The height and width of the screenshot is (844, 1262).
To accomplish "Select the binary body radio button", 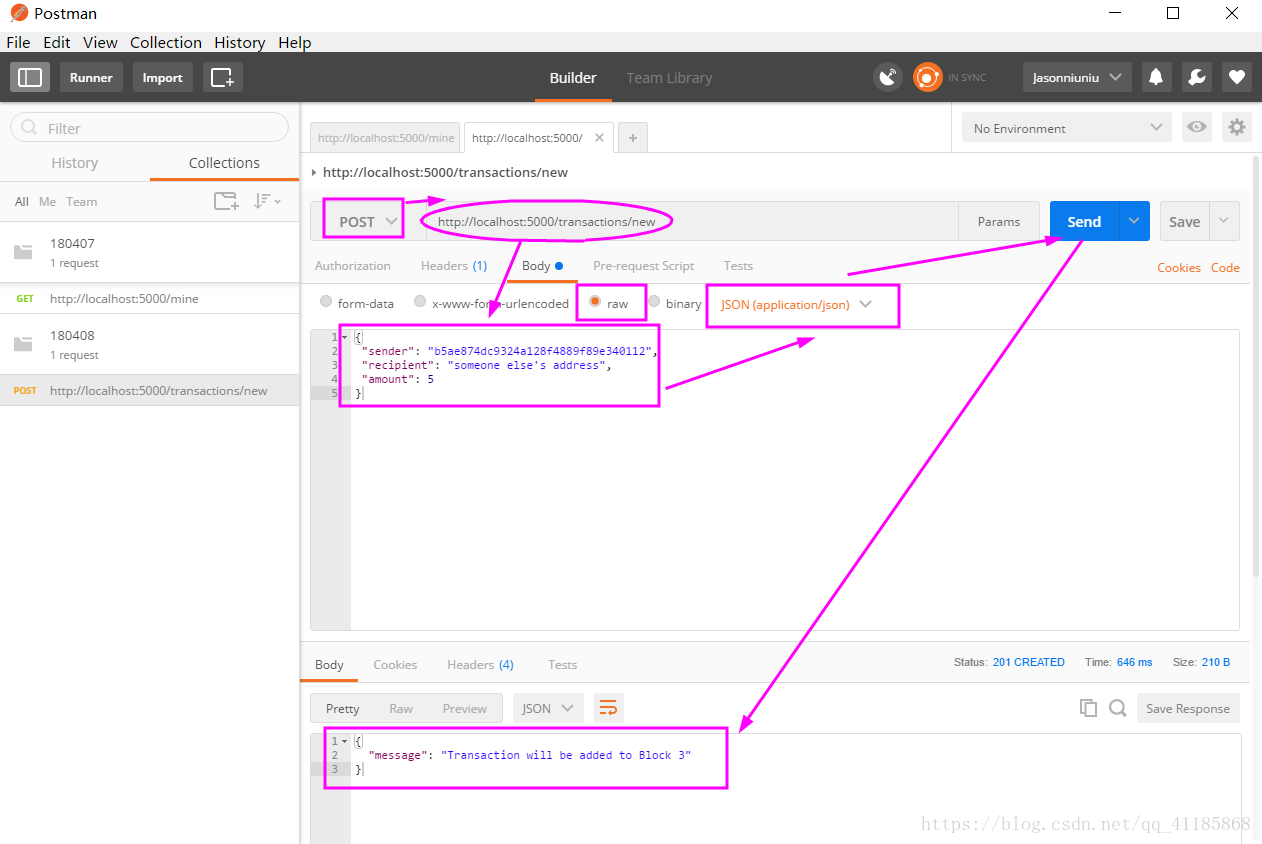I will tap(654, 302).
